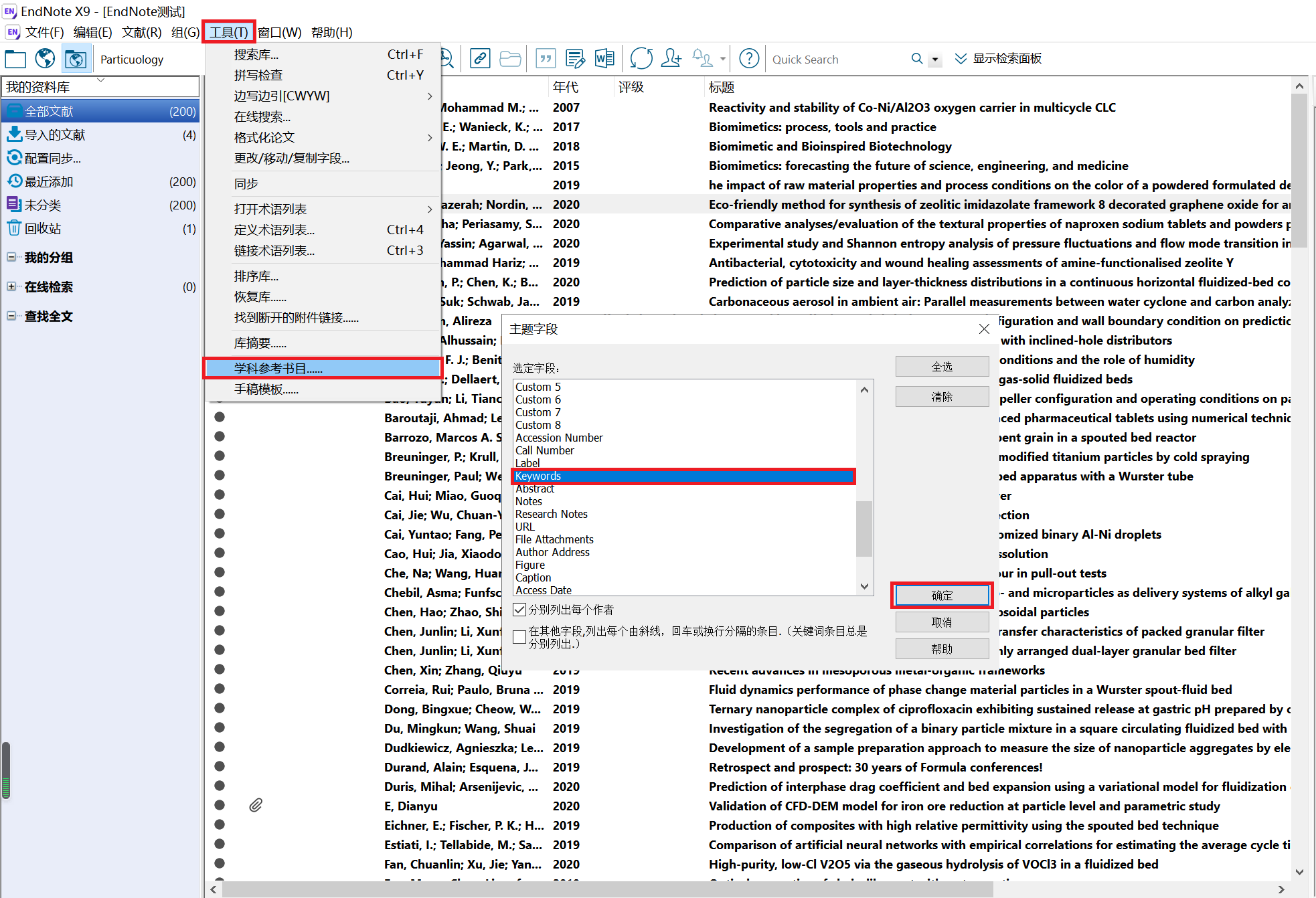The image size is (1316, 898).
Task: Toggle read status dot for Chebil, Asma row
Action: point(219,592)
